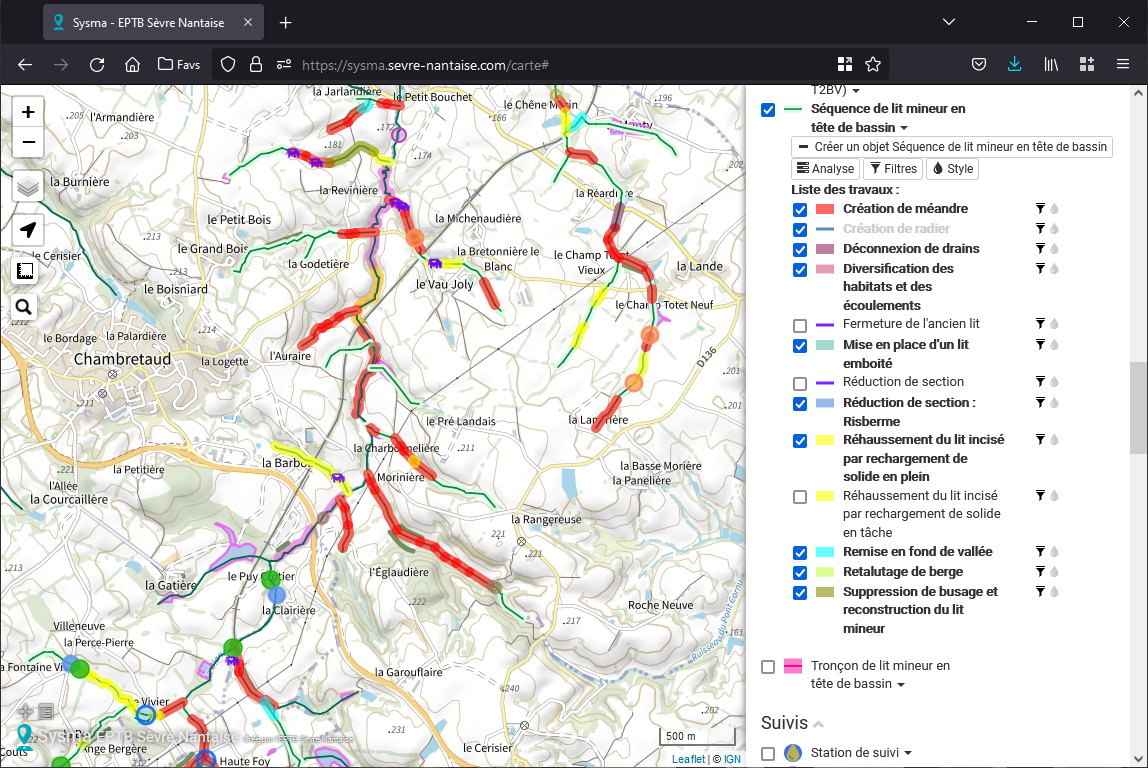Click filter icon next to Création de méandre
This screenshot has width=1148, height=768.
point(1040,209)
